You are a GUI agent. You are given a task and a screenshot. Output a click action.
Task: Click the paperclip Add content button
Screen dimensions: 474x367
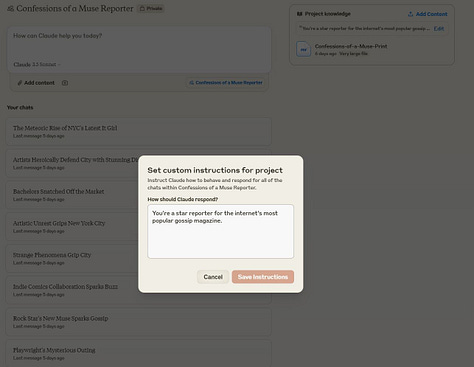(36, 83)
